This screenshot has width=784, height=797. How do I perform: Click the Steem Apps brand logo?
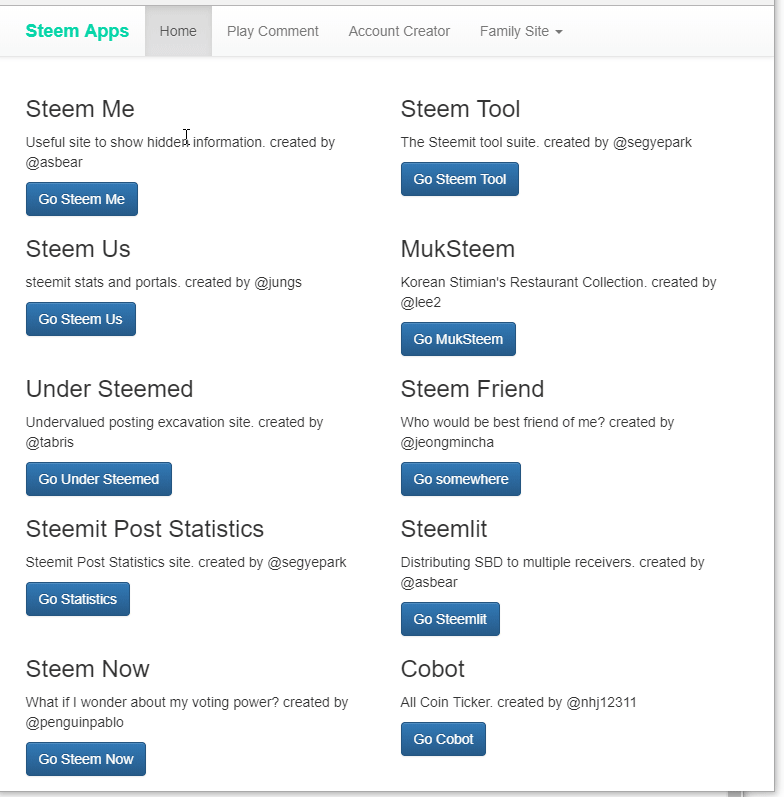coord(77,31)
